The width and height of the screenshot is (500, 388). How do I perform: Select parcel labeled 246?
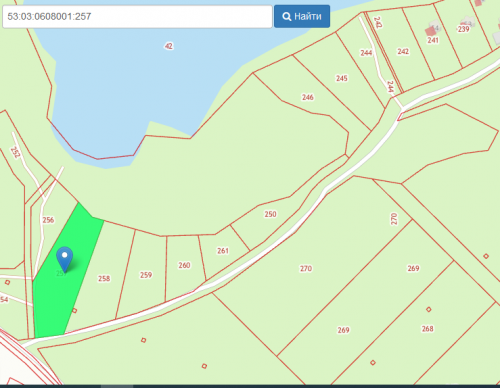pos(308,97)
